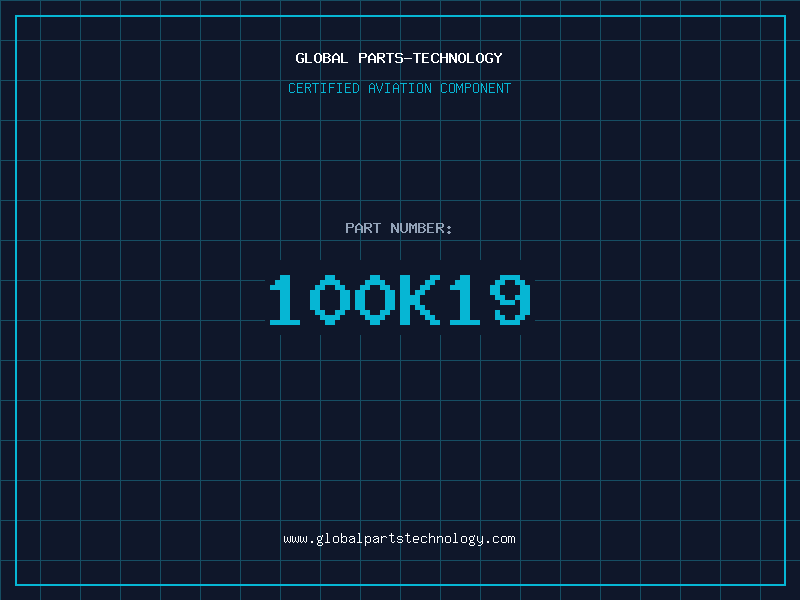Image resolution: width=800 pixels, height=600 pixels.
Task: Click the PART NUMBER: label
Action: click(x=399, y=228)
